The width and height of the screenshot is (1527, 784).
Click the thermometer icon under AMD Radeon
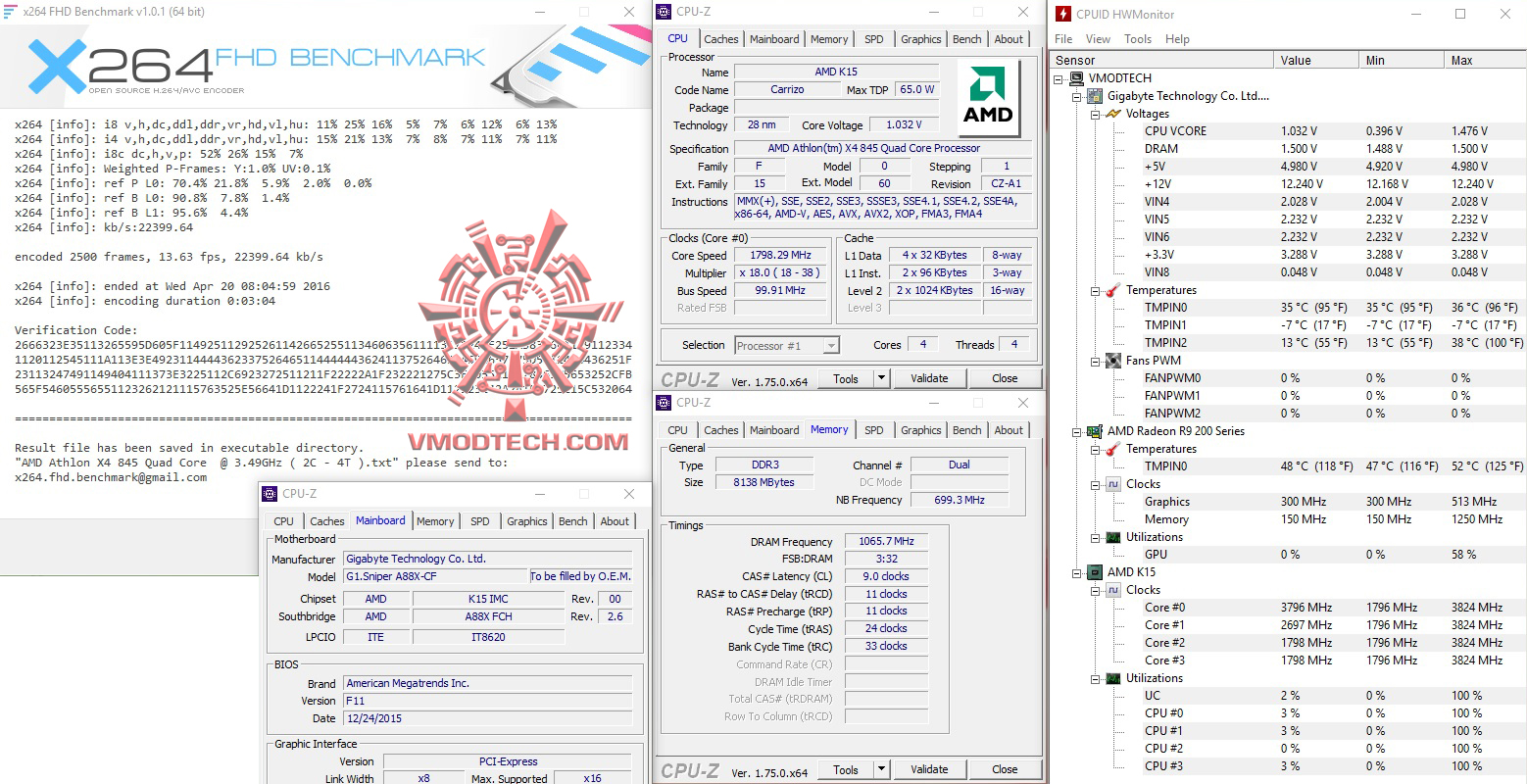[1113, 449]
